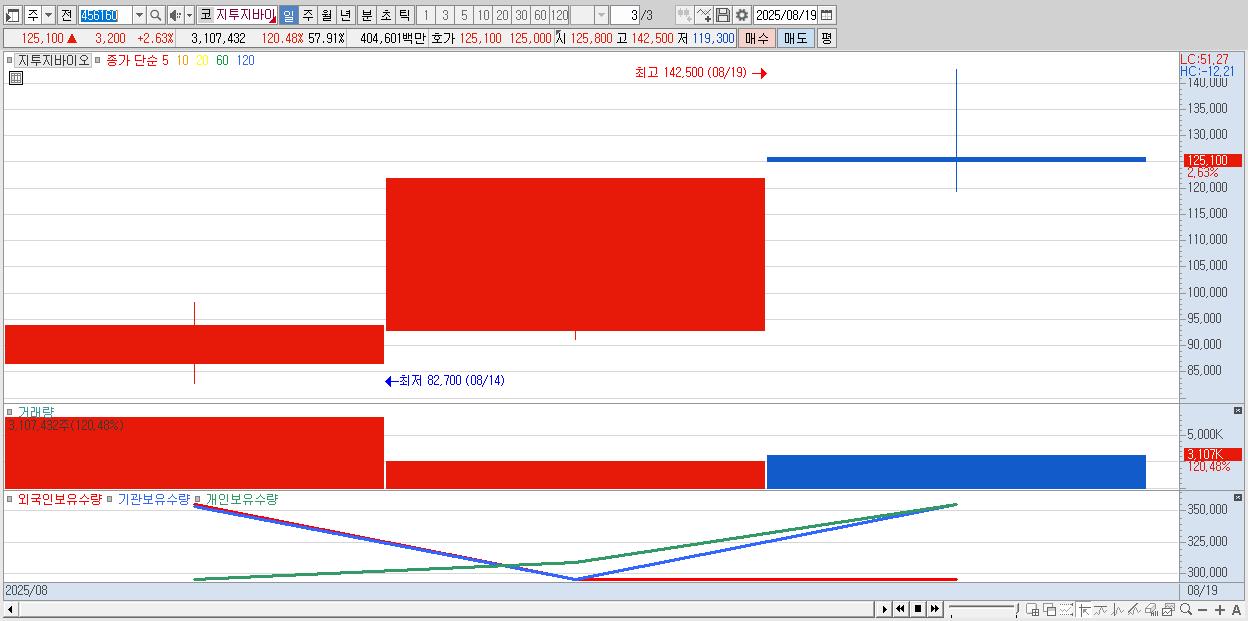Image resolution: width=1248 pixels, height=621 pixels.
Task: Click the 매수 buy button
Action: [x=757, y=38]
